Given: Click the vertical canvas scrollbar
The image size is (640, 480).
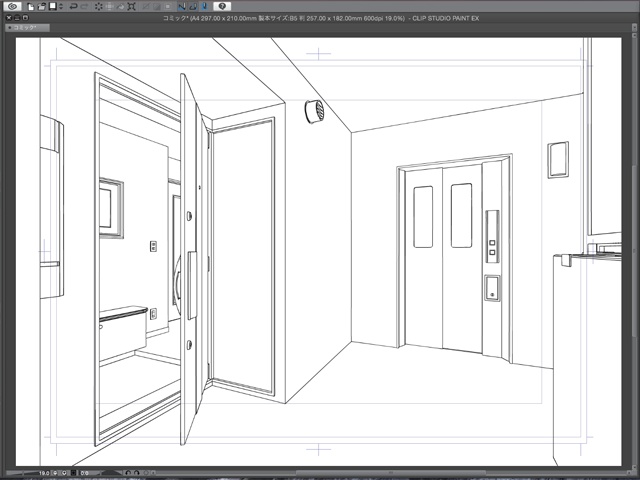Looking at the screenshot, I should [x=632, y=249].
